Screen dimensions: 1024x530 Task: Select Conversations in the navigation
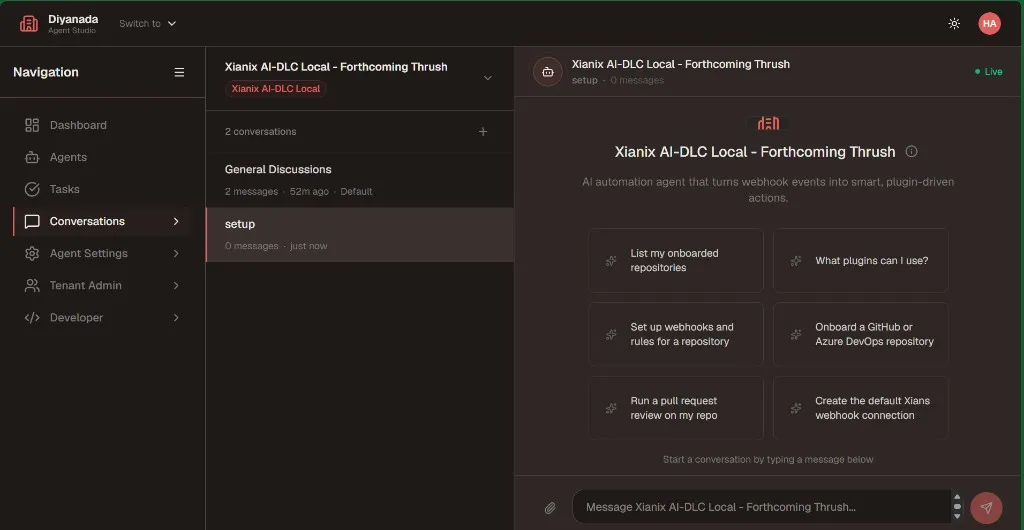pos(102,221)
